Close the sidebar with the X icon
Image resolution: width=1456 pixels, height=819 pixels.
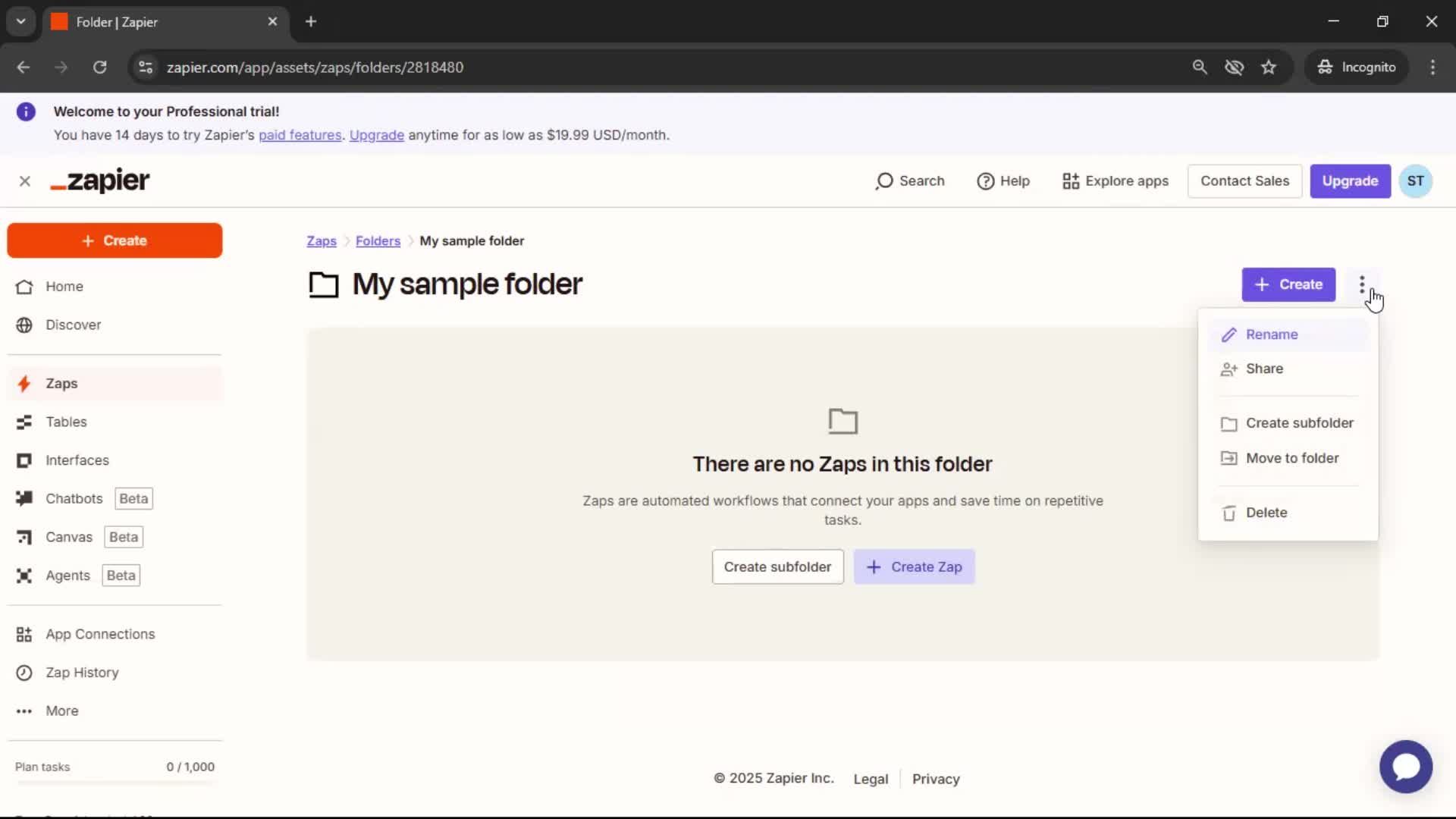[x=25, y=181]
